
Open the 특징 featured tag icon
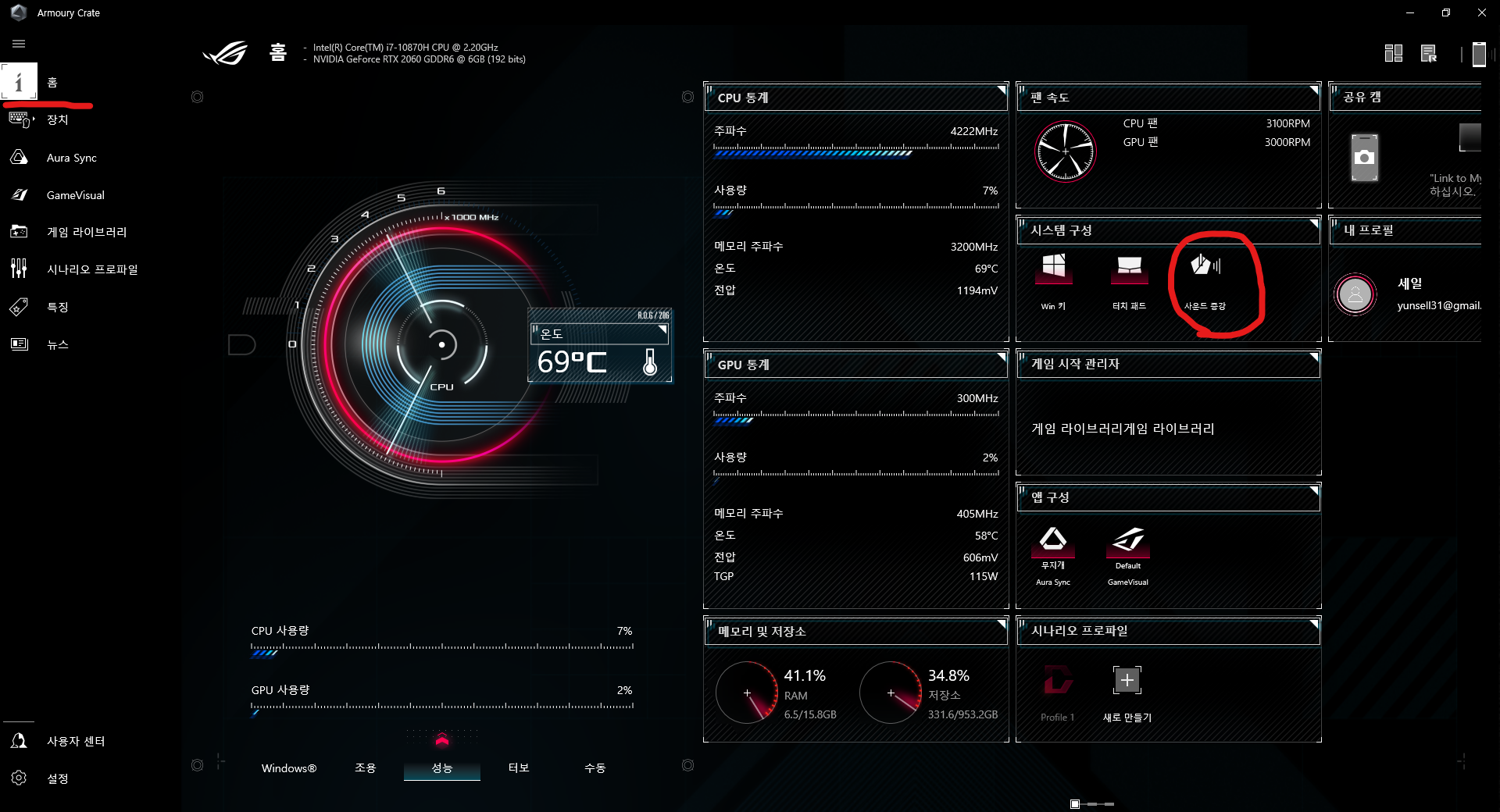pos(20,307)
